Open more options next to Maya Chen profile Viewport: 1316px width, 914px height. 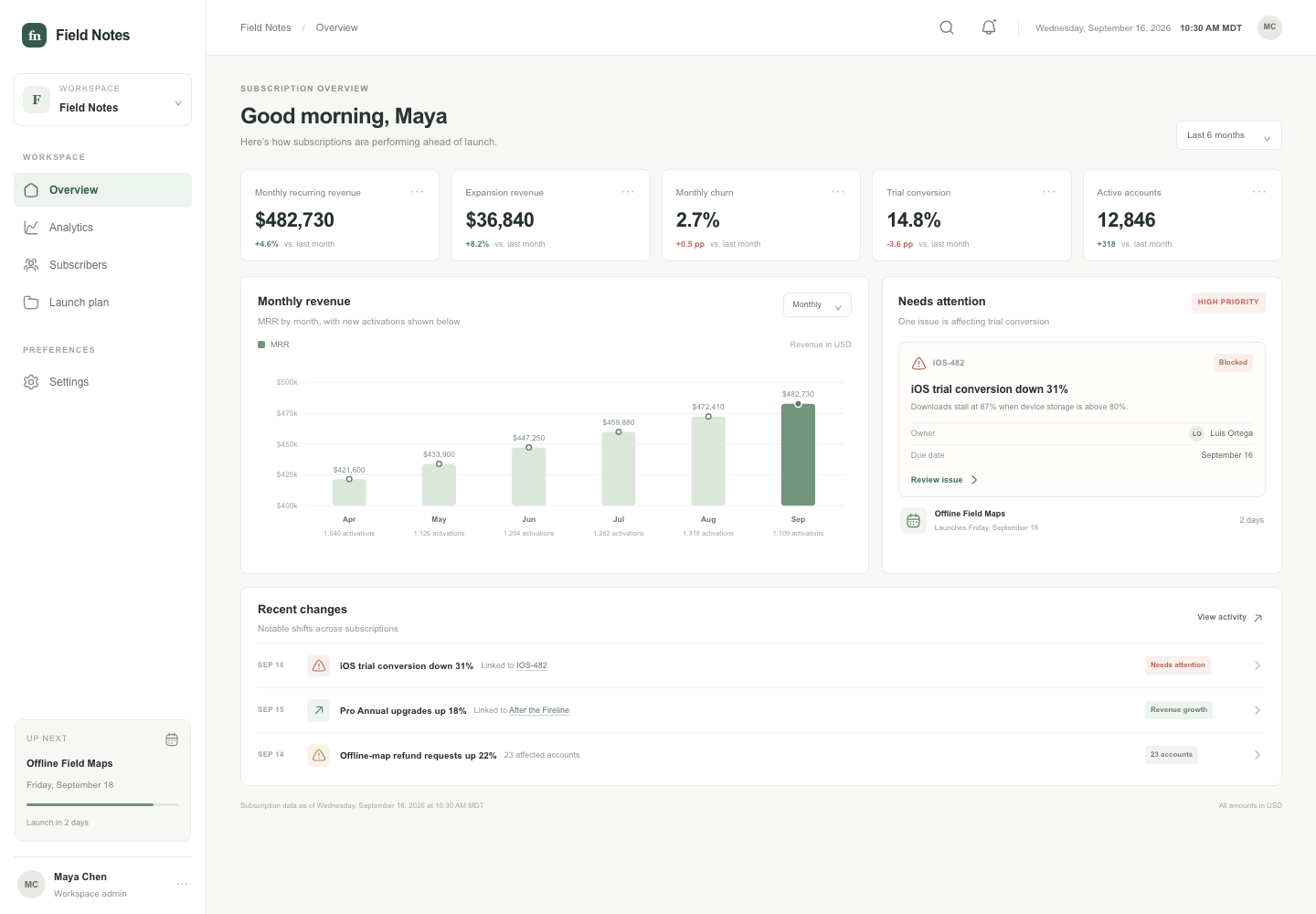pyautogui.click(x=183, y=885)
